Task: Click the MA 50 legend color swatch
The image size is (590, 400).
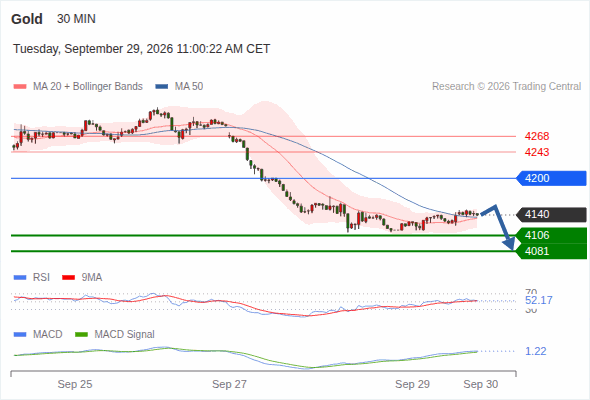Action: (162, 87)
